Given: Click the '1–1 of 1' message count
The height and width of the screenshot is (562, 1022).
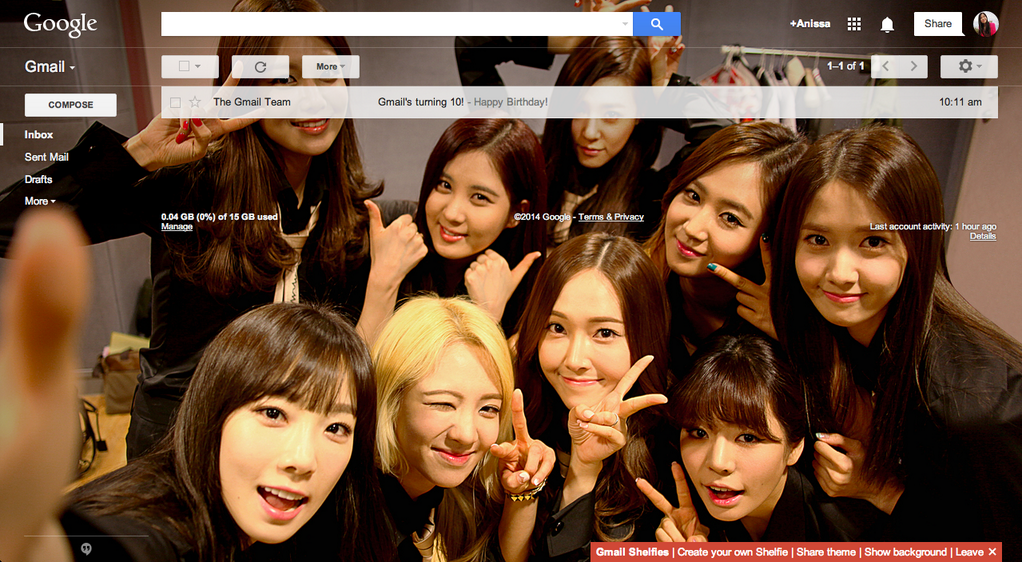Looking at the screenshot, I should [845, 67].
